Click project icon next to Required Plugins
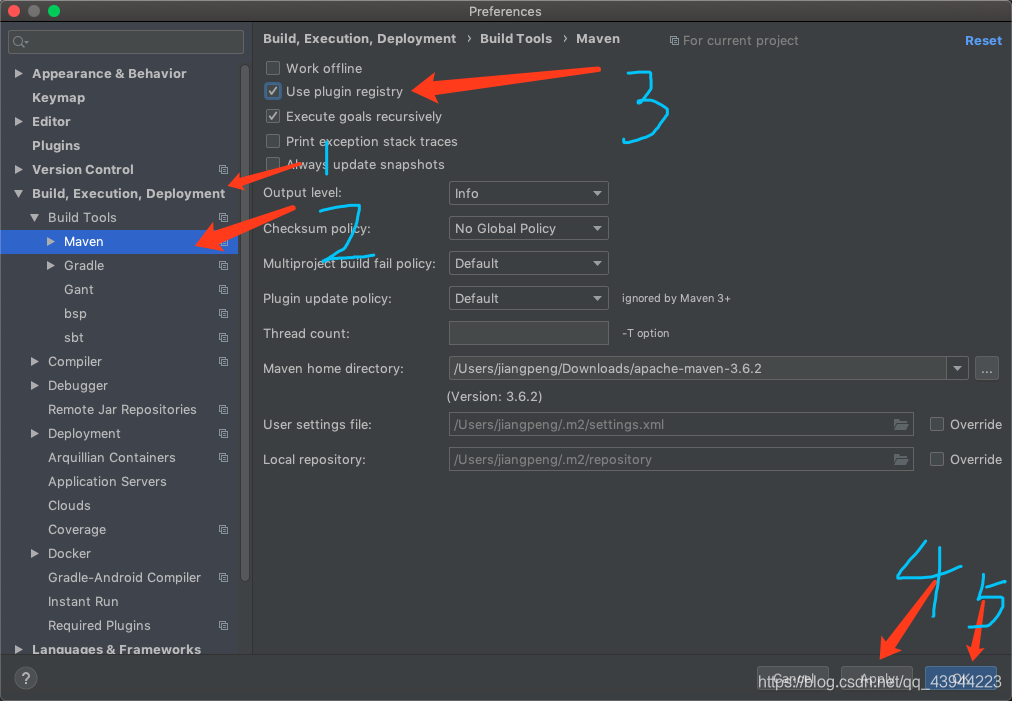Screen dimensions: 1012x701 223,625
